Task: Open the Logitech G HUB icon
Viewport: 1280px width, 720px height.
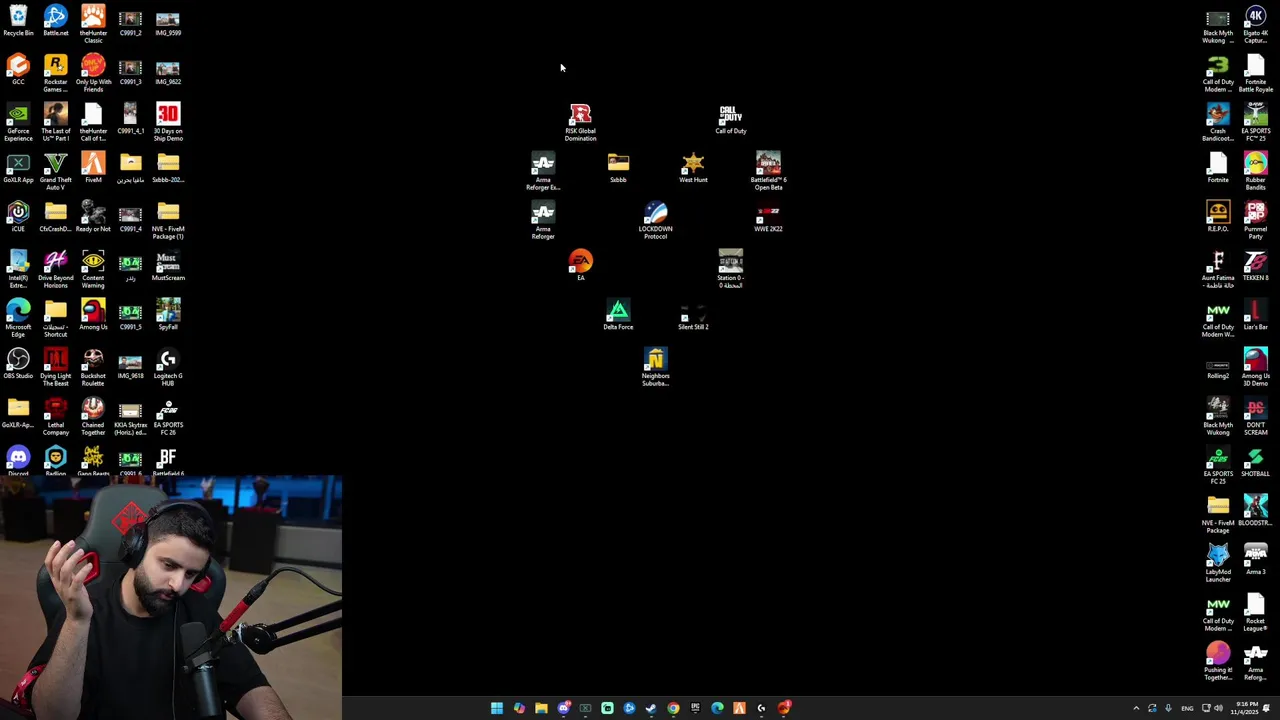Action: [x=168, y=367]
